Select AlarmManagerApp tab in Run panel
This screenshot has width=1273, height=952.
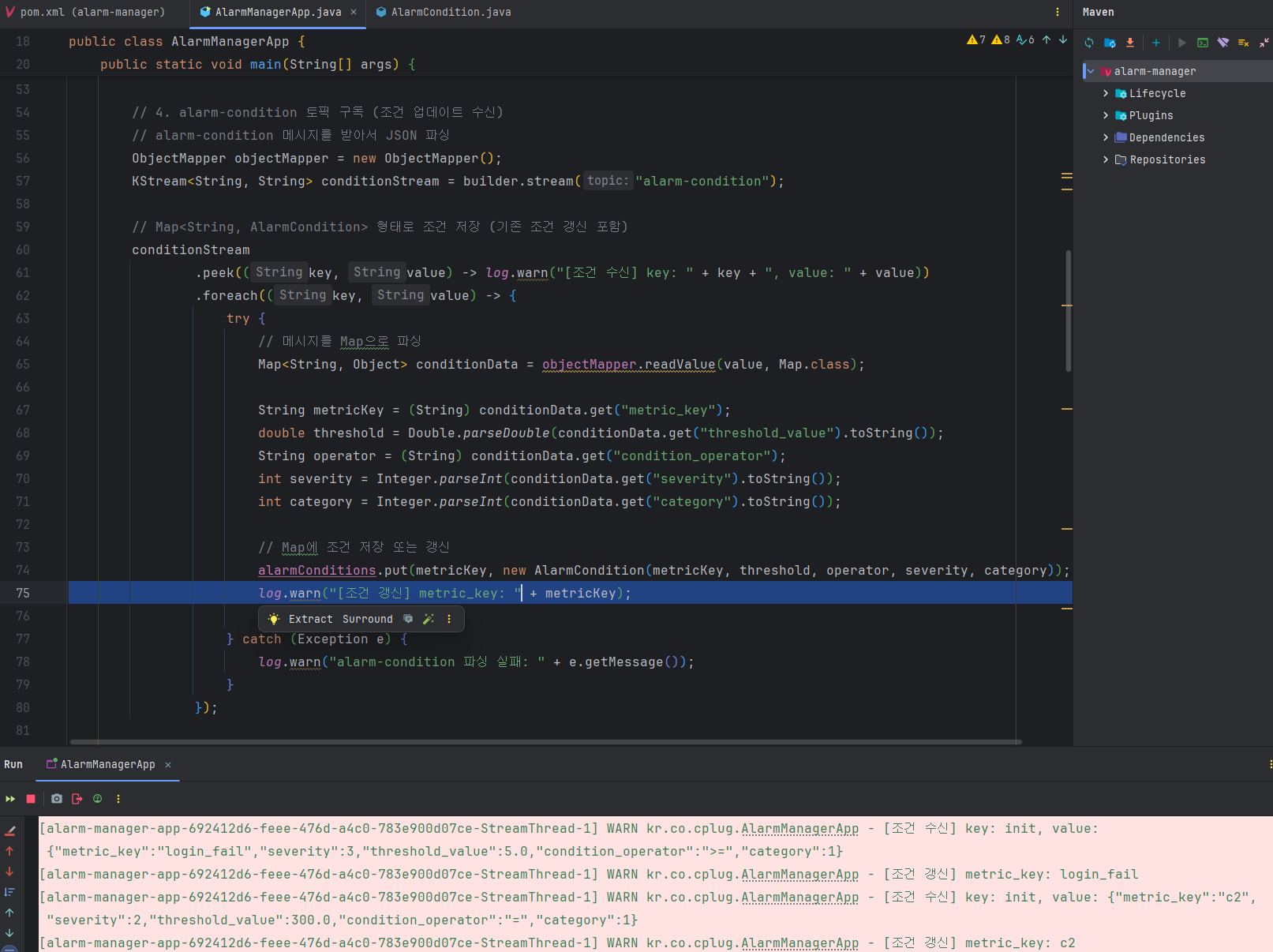107,764
